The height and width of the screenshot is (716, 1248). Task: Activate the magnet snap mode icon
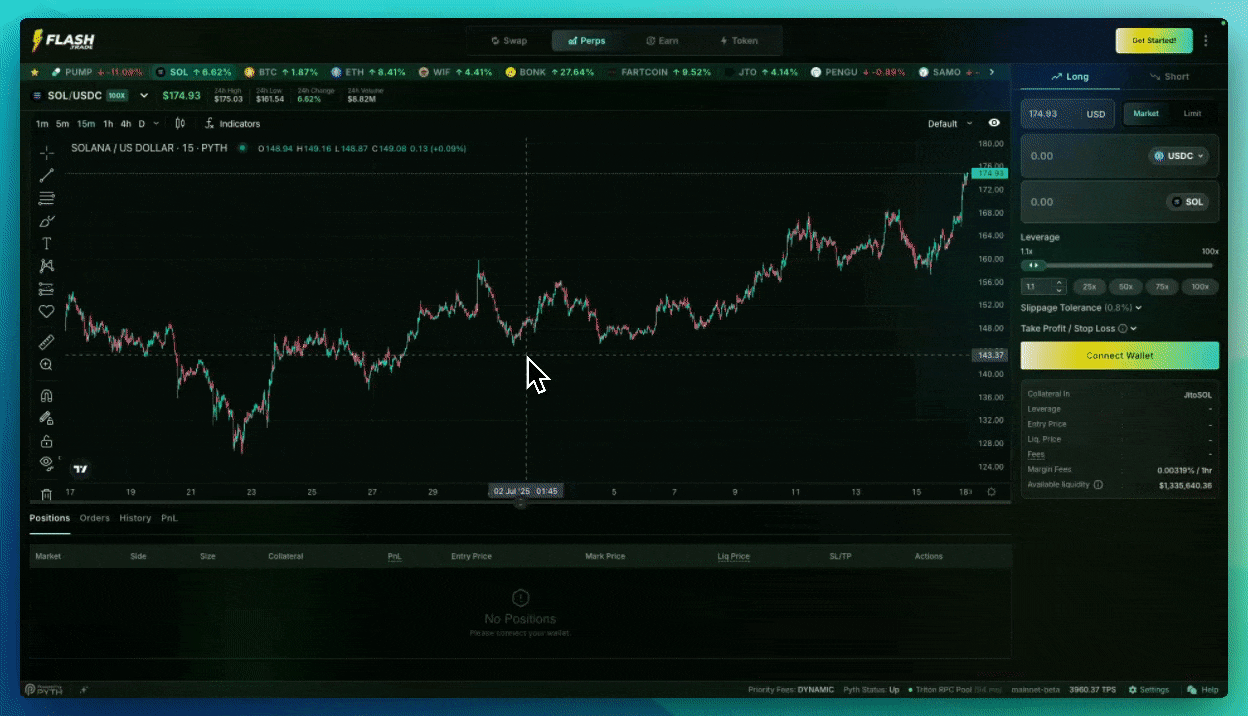pos(46,396)
